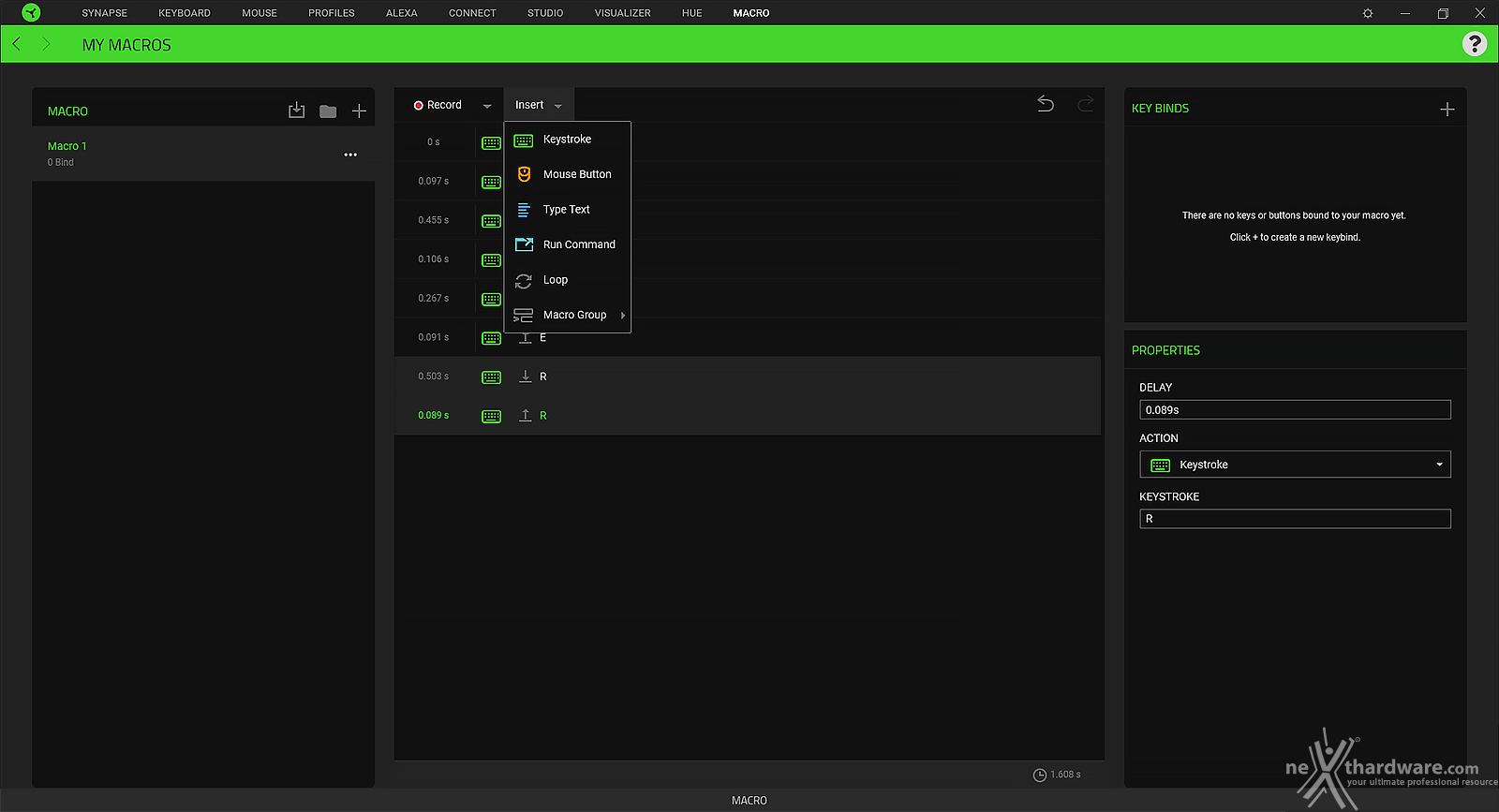The width and height of the screenshot is (1499, 812).
Task: Import a macro with the download icon
Action: coord(296,111)
